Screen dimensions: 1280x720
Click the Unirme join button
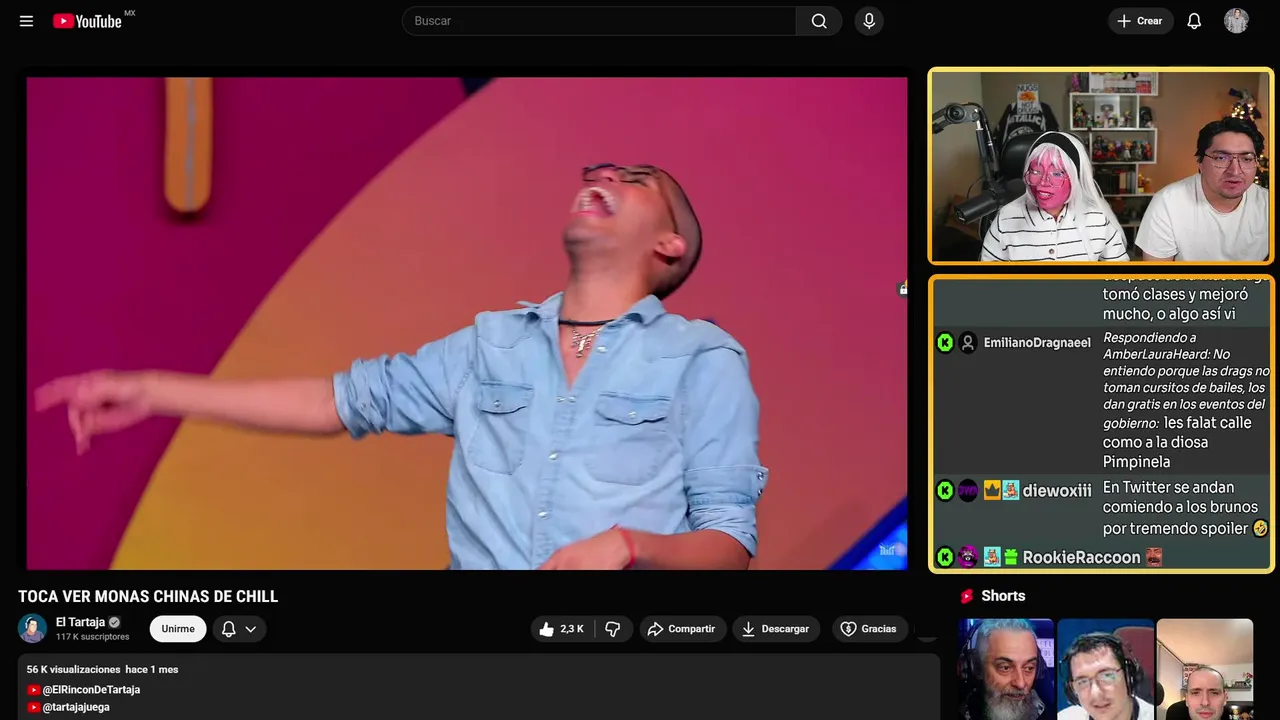(178, 629)
